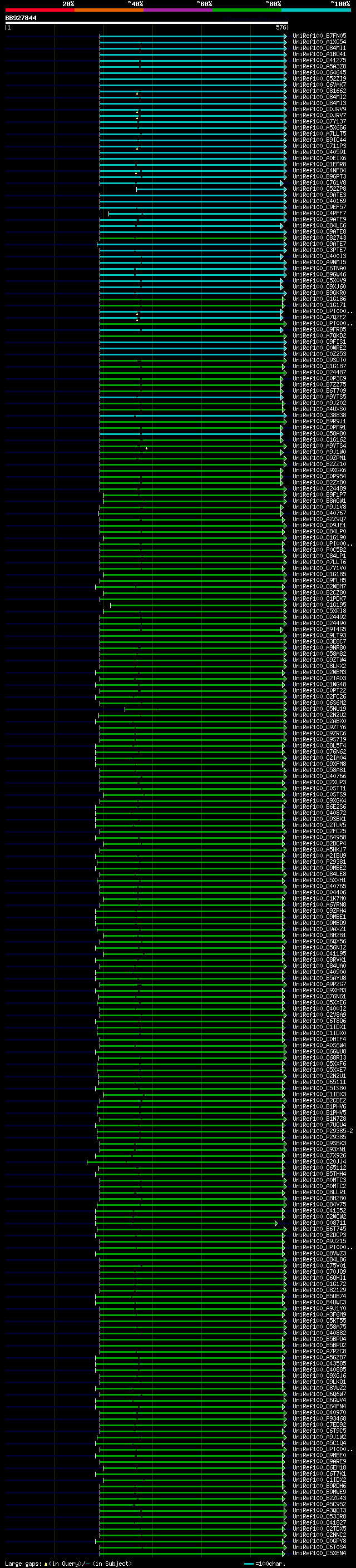Click the UniRef100_Q2QJJ4 label
The width and height of the screenshot is (356, 1568).
click(x=319, y=1161)
